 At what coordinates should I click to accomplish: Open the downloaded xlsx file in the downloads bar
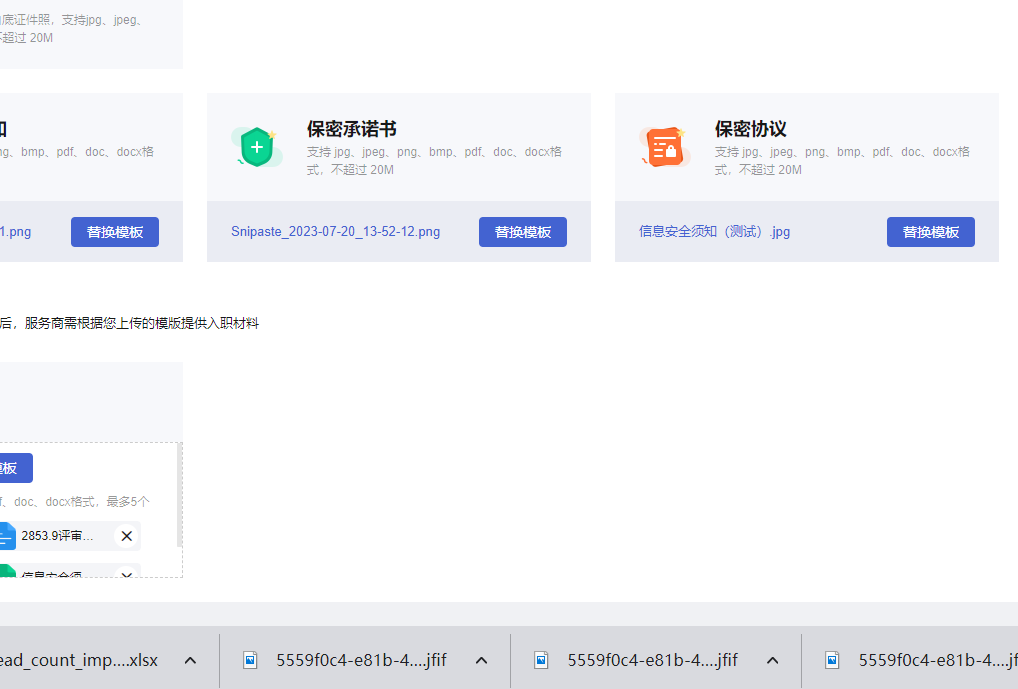tap(80, 660)
